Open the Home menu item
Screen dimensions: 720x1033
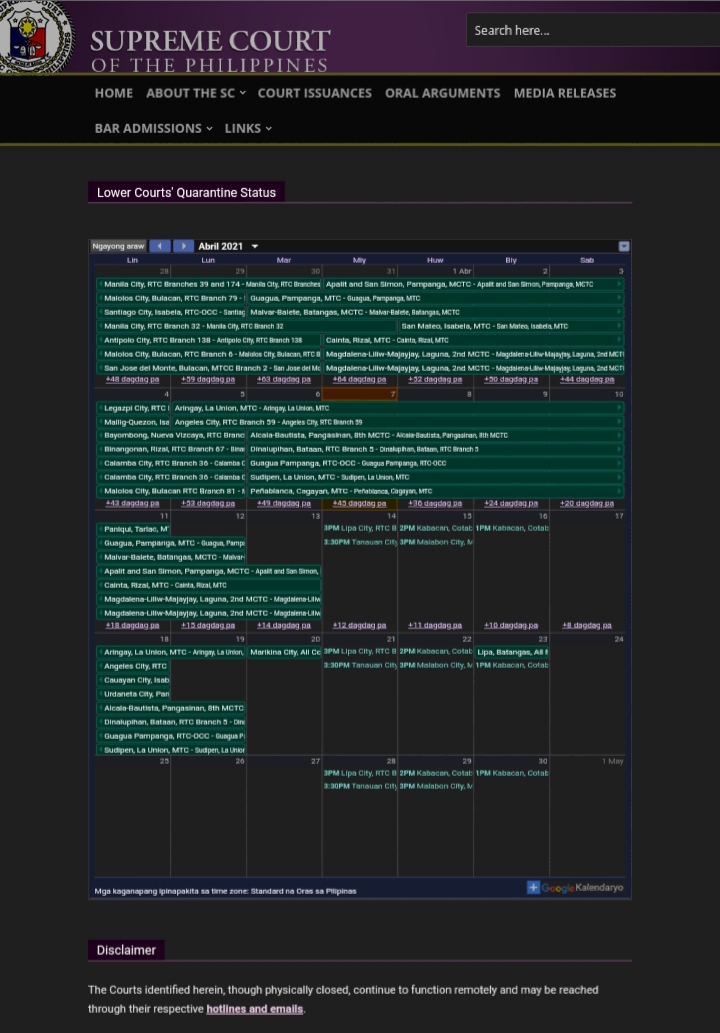[113, 93]
